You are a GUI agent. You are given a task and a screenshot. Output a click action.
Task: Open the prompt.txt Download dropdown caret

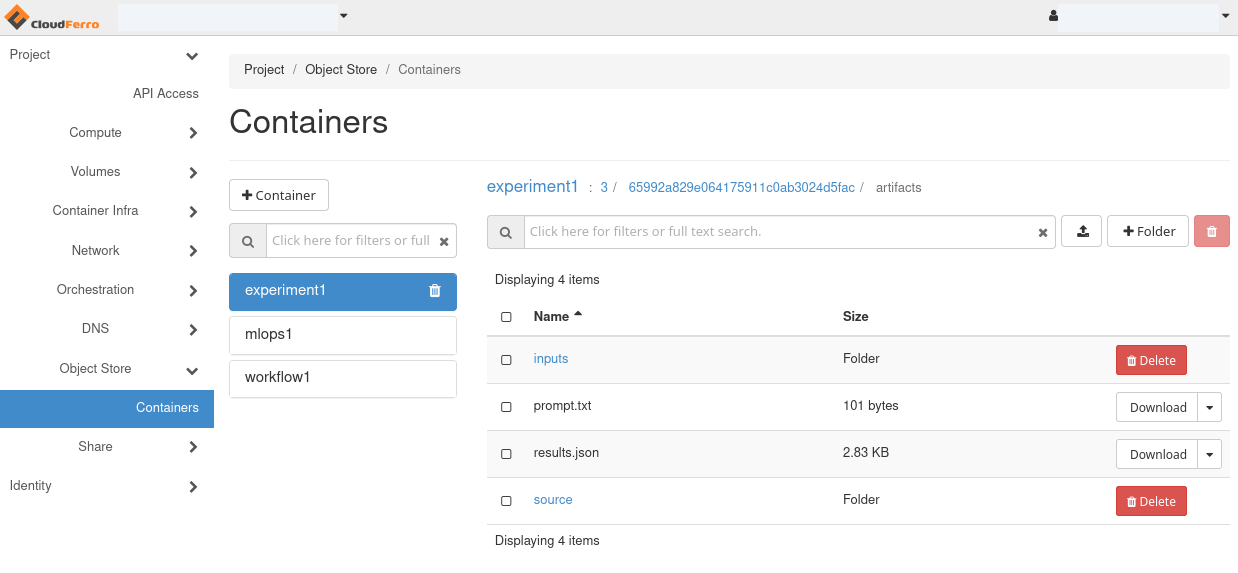(1210, 407)
